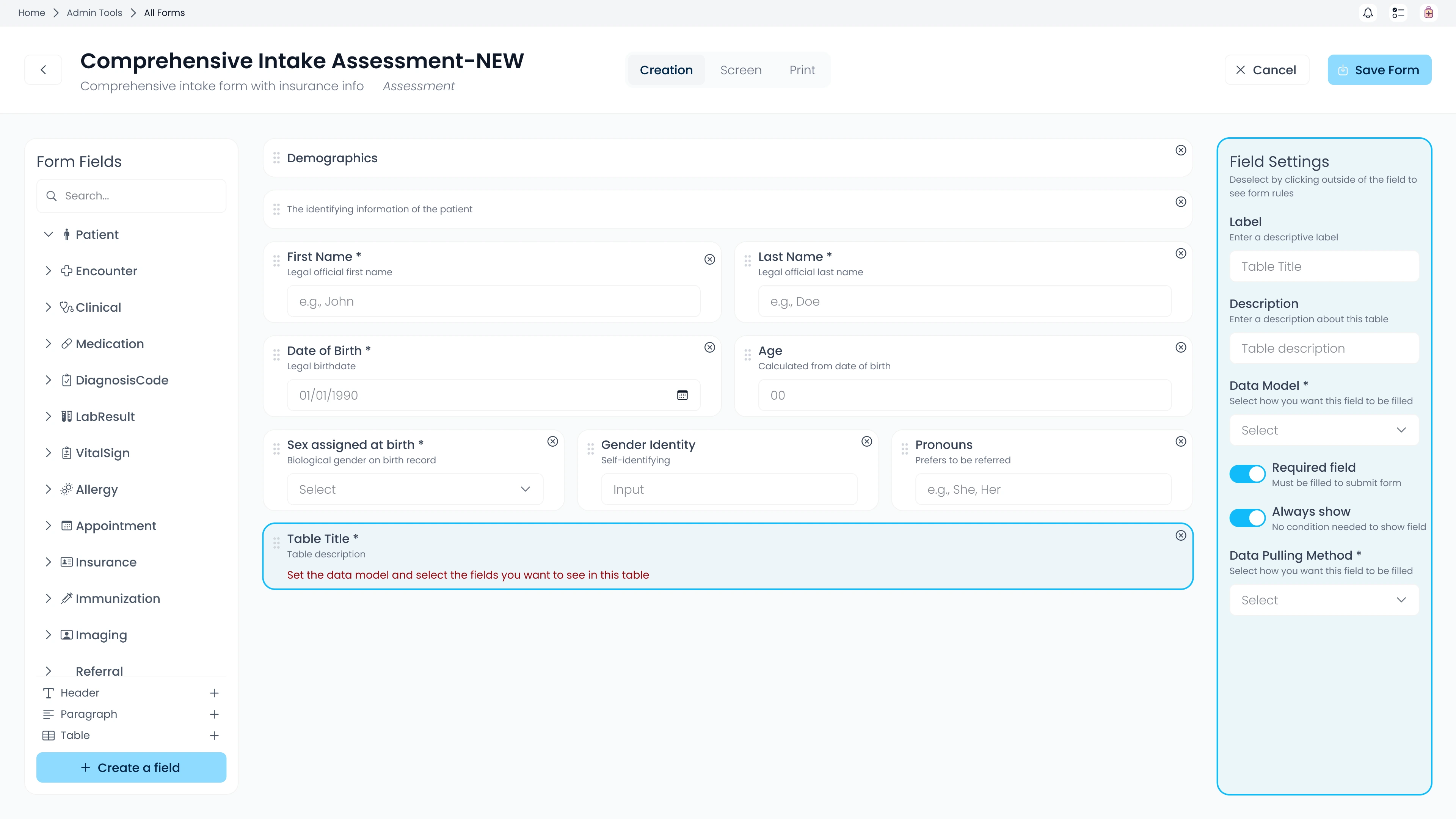This screenshot has width=1456, height=819.
Task: Grab the drag handle of Demographics
Action: [x=276, y=158]
